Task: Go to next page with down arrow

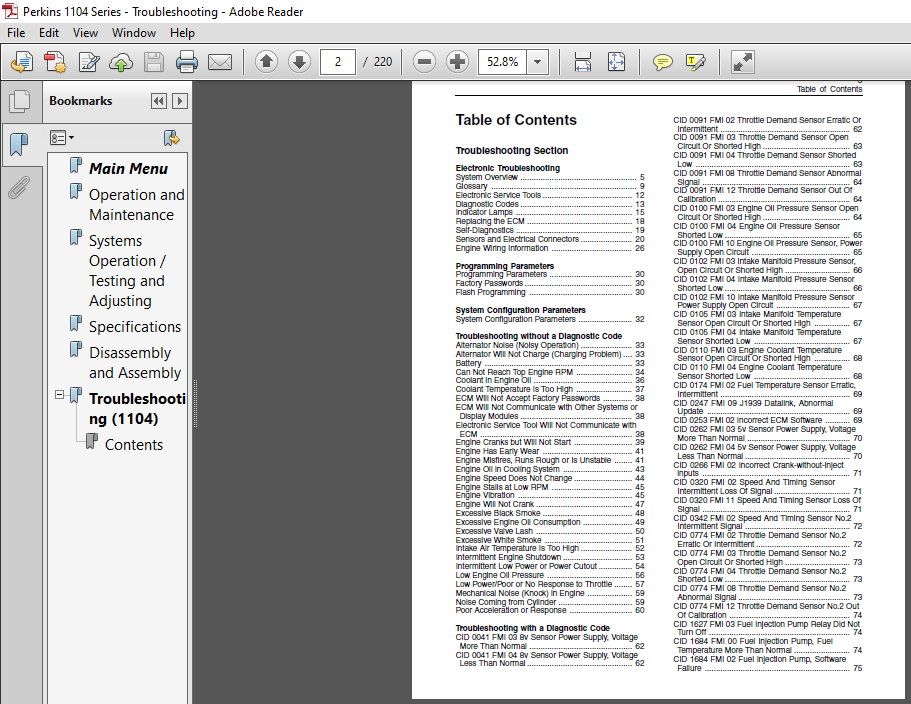Action: [300, 62]
